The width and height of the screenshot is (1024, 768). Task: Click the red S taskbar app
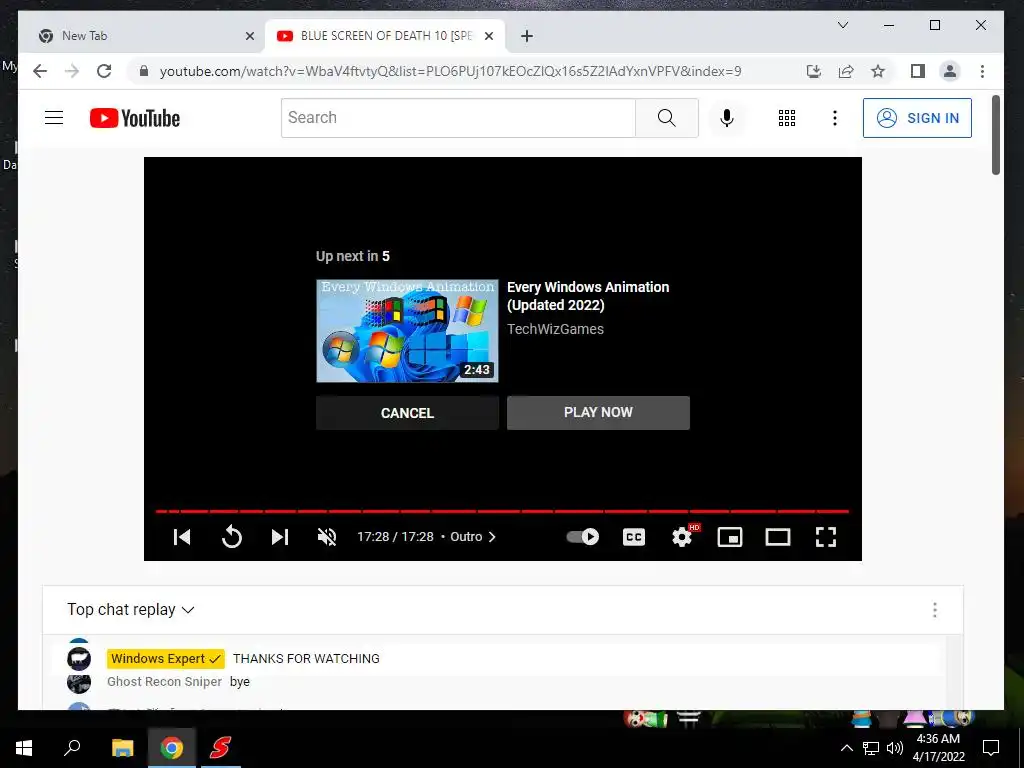coord(220,748)
